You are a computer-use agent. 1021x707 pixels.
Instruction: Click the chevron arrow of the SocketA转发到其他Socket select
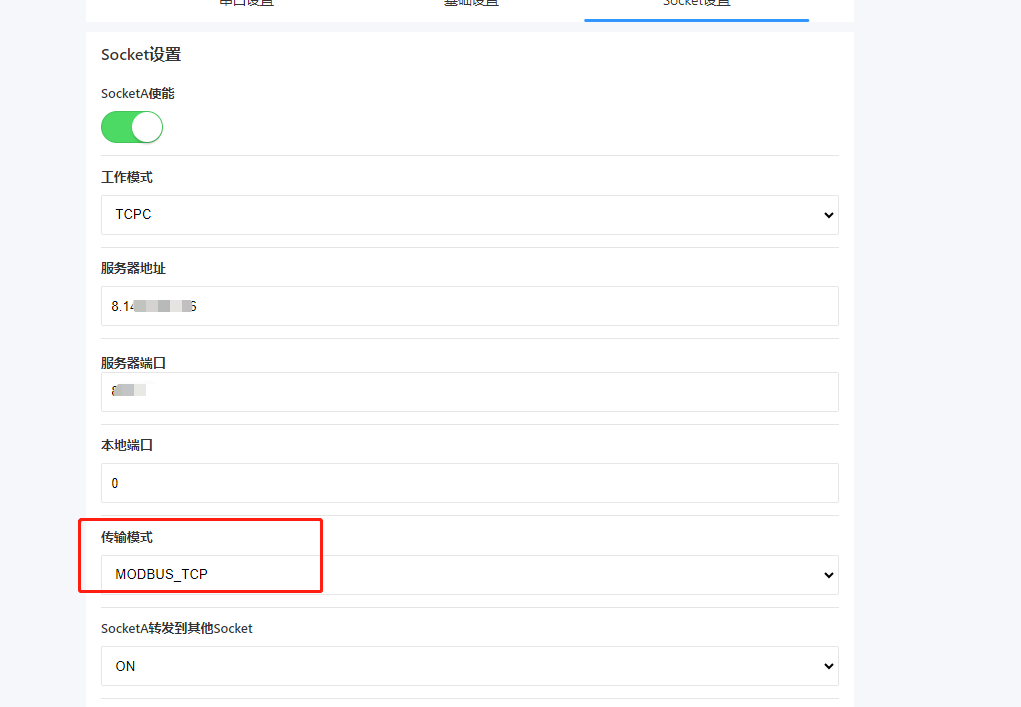click(827, 666)
